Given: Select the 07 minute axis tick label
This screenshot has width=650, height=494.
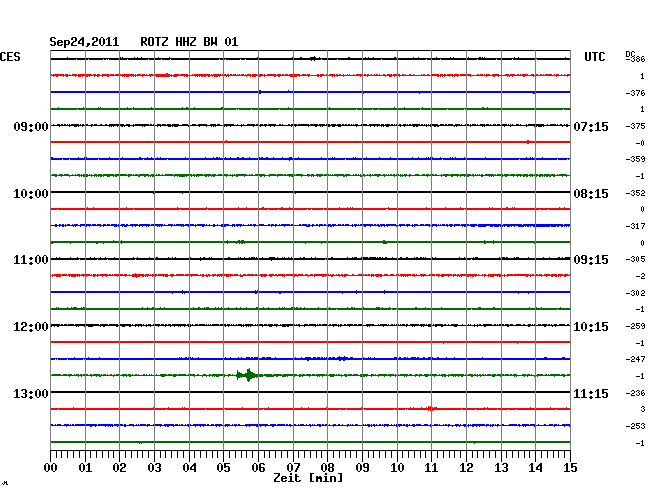Looking at the screenshot, I should (x=293, y=468).
